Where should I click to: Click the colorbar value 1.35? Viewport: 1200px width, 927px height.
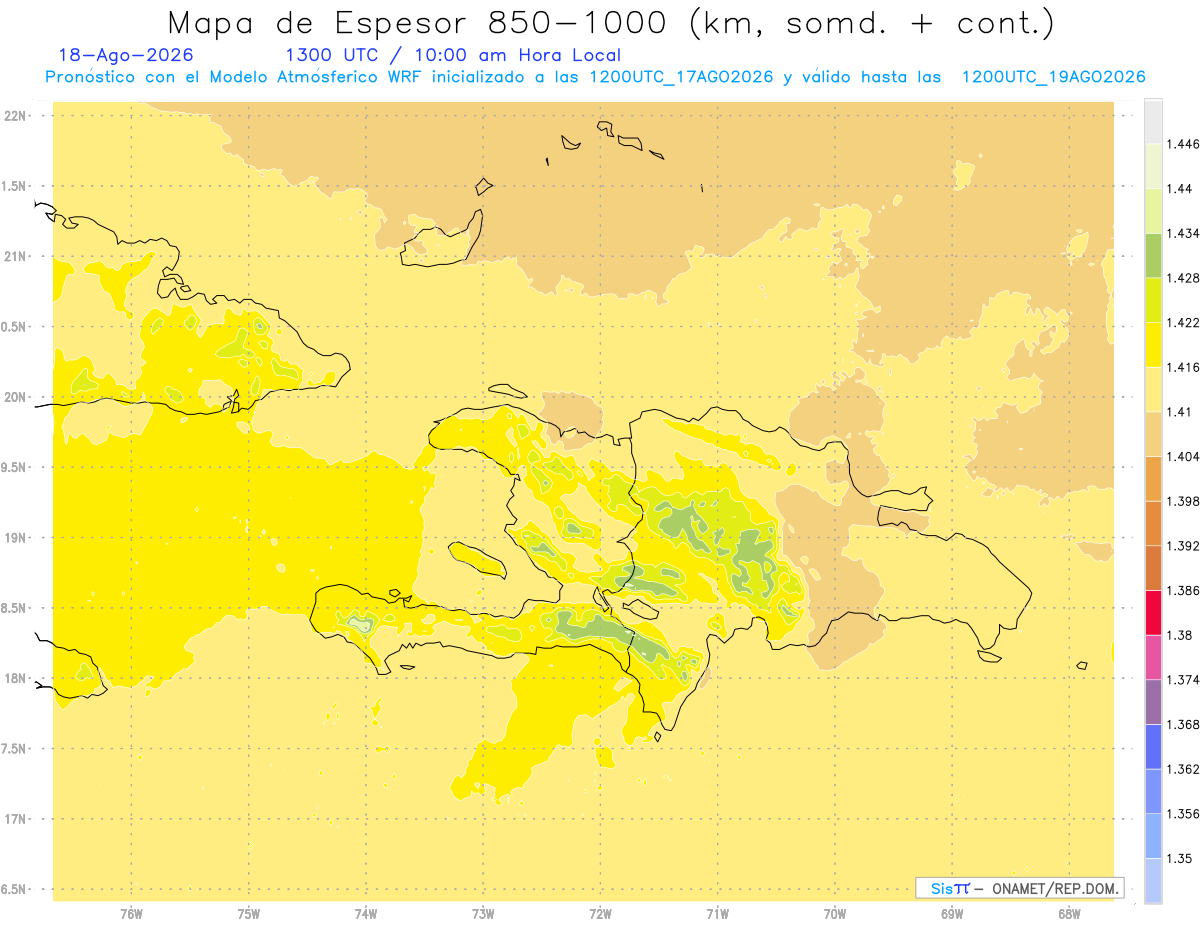coord(1180,858)
